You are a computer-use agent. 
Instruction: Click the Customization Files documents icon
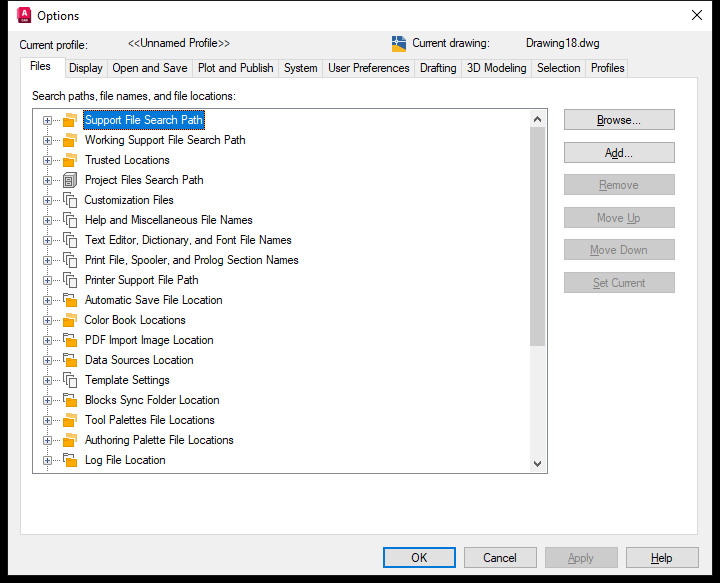[70, 200]
